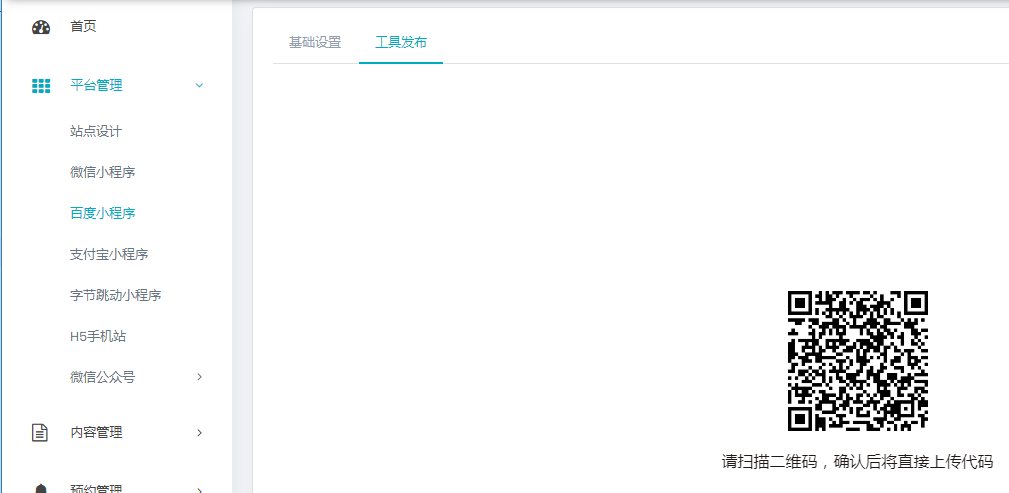Expand the 微信公众号 chevron arrow

tap(199, 377)
